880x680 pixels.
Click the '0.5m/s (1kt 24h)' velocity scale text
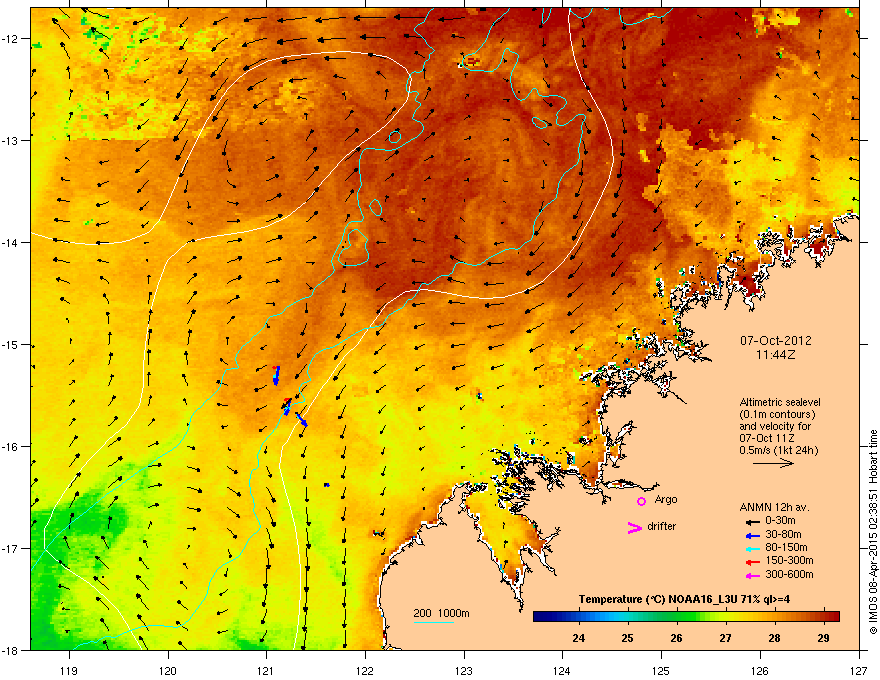point(778,450)
